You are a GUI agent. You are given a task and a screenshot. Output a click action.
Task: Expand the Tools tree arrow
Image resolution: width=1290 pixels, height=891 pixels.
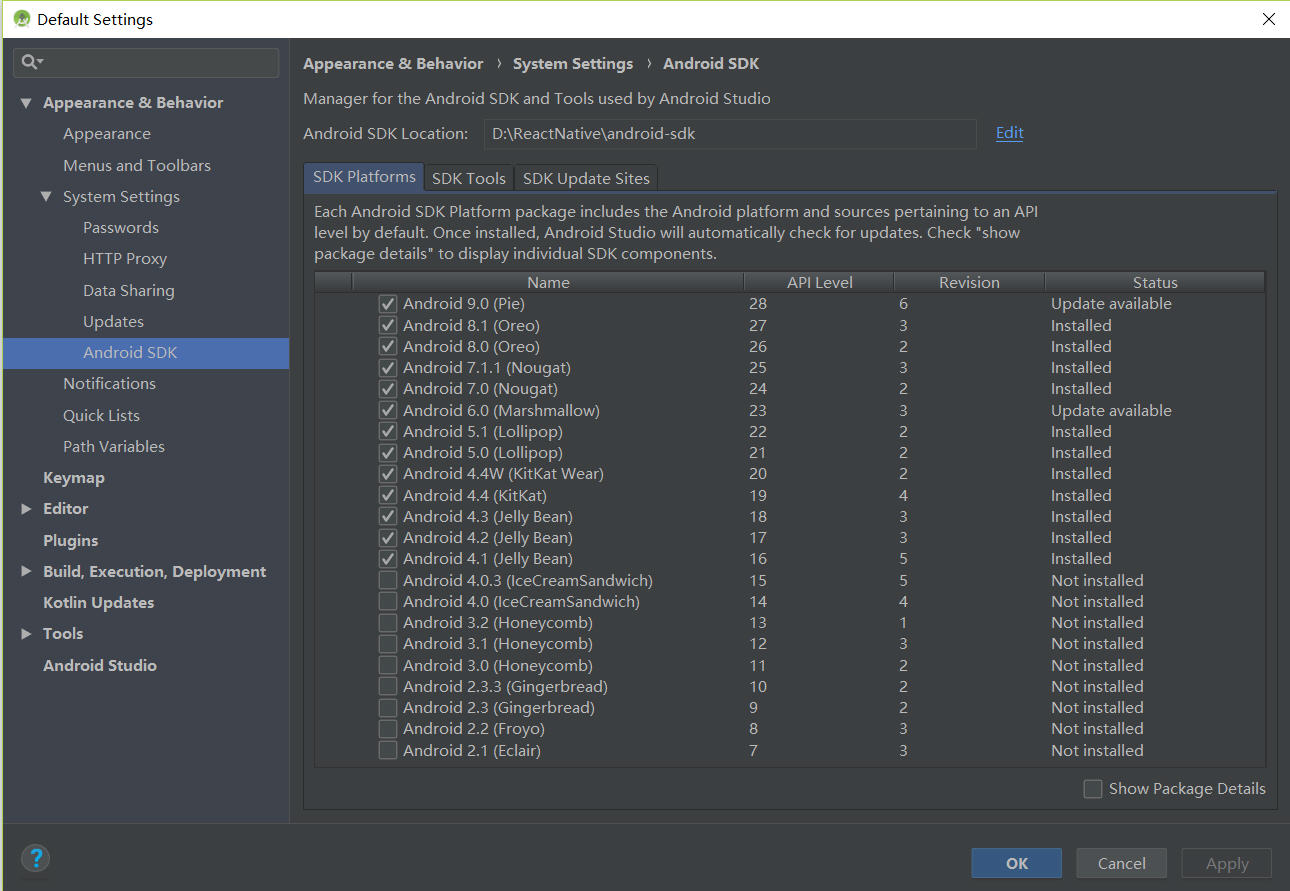(26, 634)
